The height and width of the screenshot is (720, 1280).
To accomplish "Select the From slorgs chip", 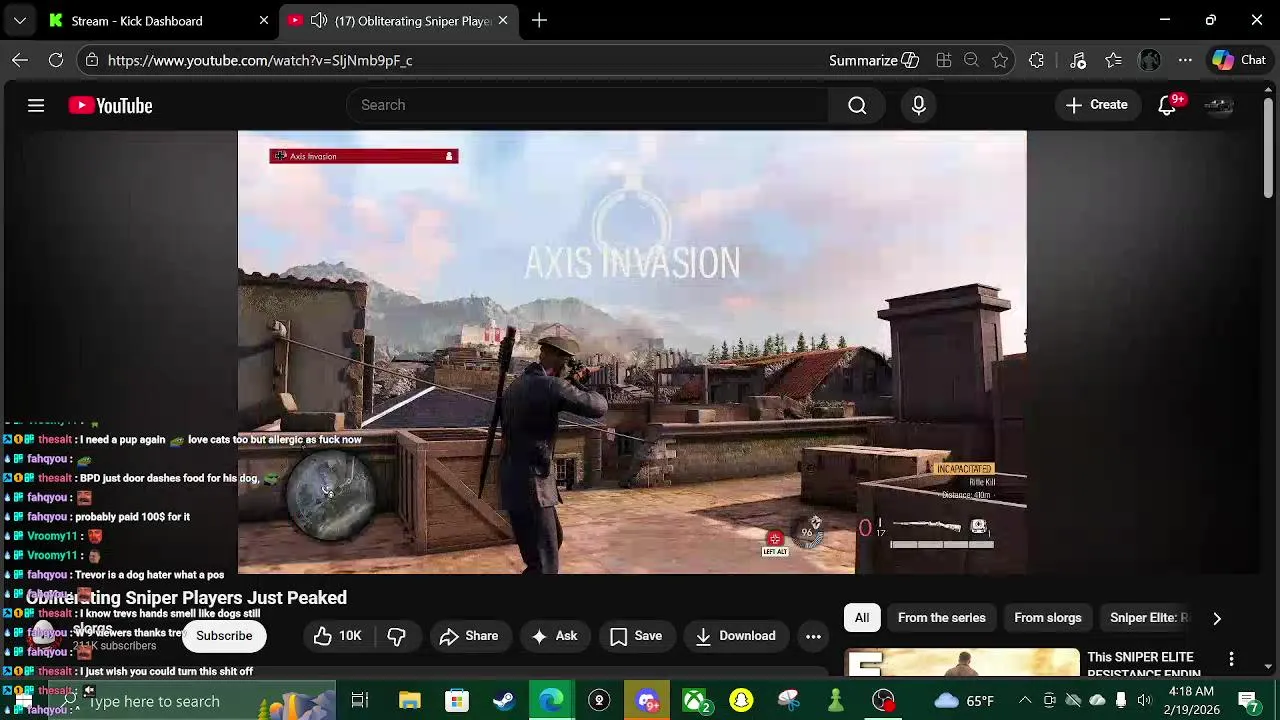I will (x=1048, y=618).
